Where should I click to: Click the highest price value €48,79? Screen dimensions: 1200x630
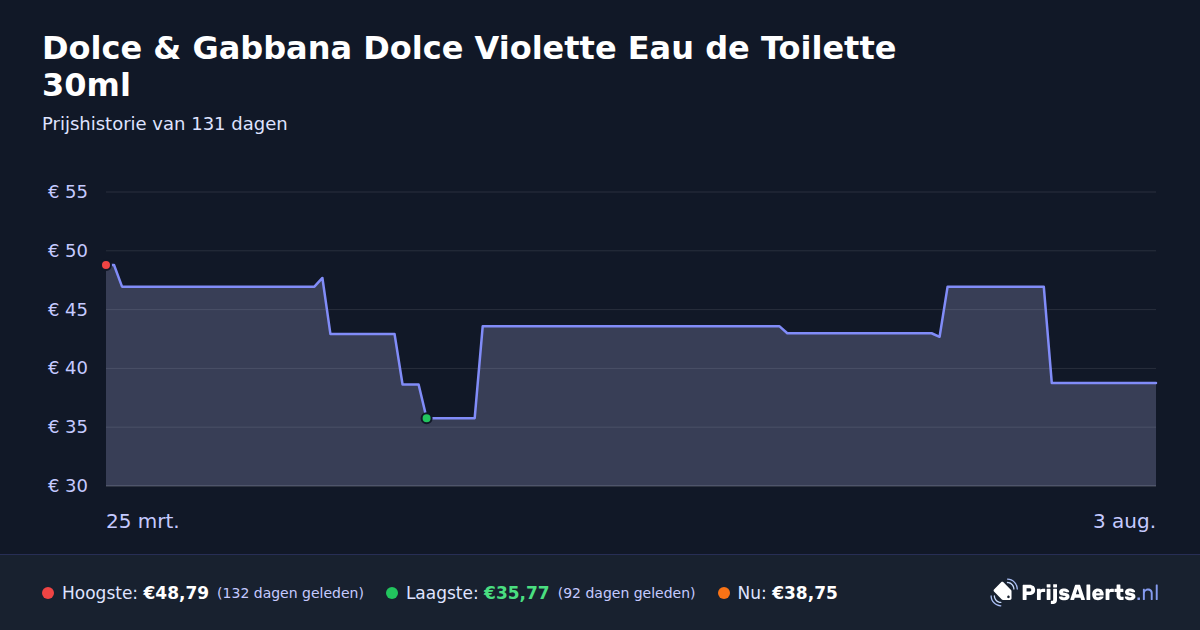[176, 593]
